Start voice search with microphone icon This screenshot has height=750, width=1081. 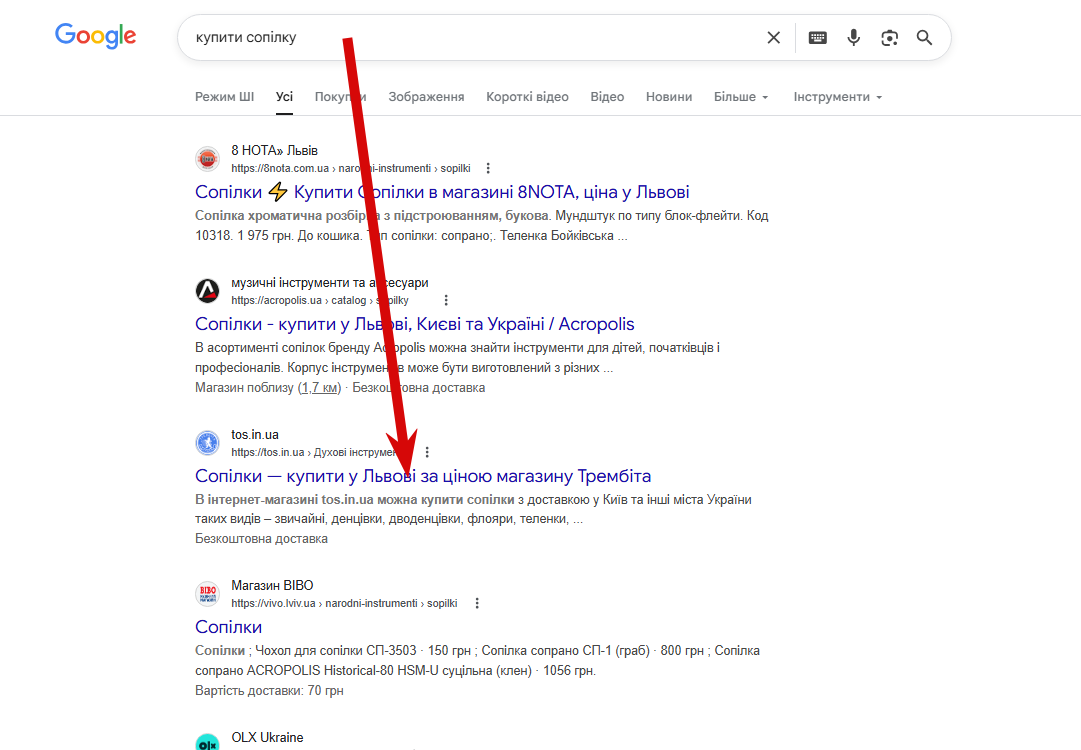(x=853, y=38)
